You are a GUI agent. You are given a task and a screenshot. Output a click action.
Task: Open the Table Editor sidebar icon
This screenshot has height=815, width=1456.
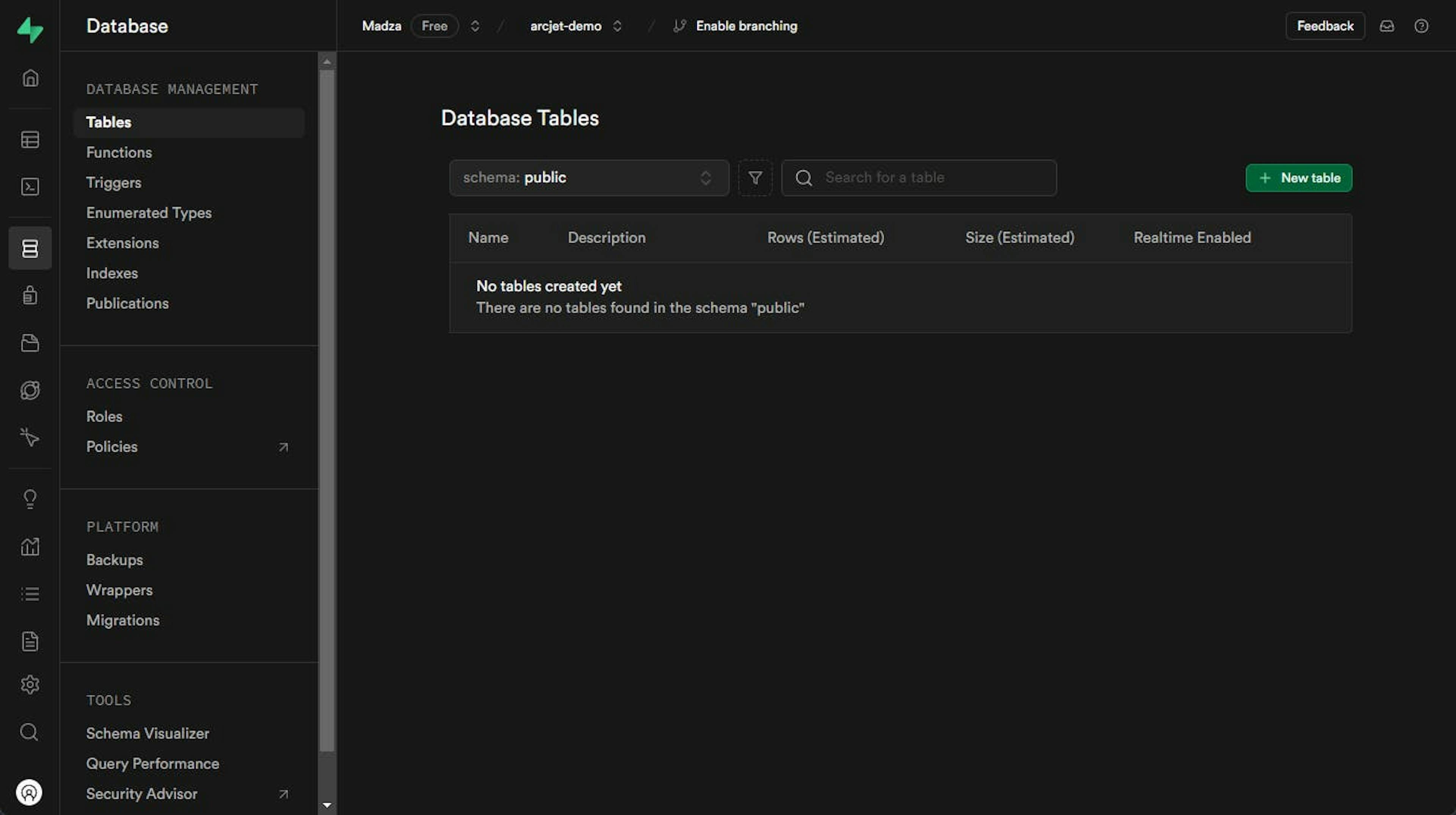[30, 140]
